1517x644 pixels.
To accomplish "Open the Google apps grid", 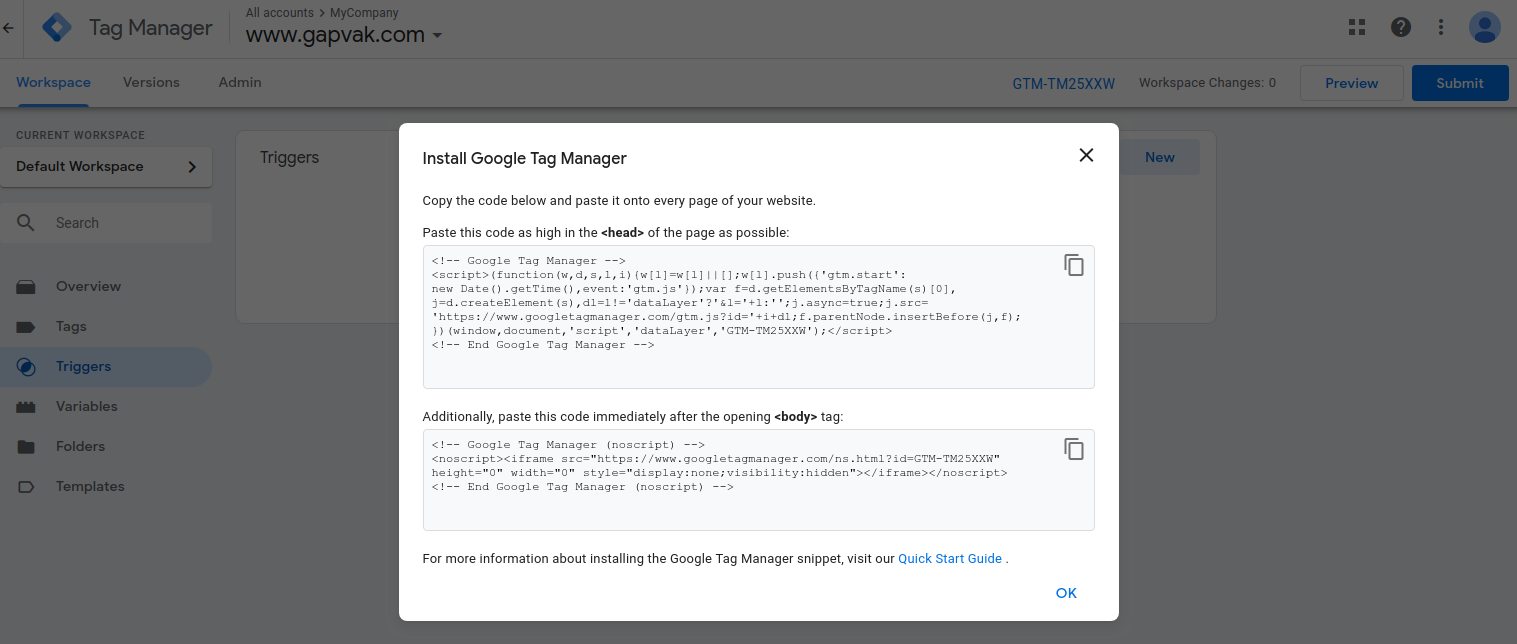I will point(1357,27).
